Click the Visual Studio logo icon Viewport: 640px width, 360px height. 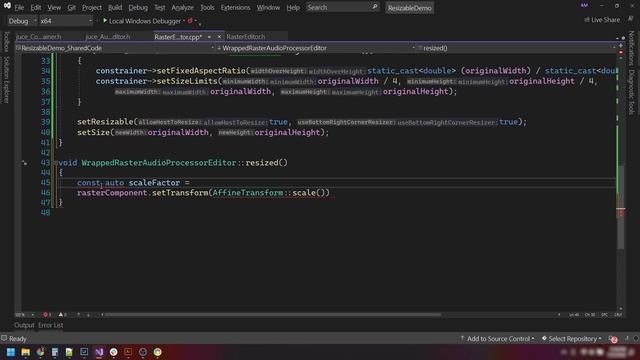(x=7, y=6)
